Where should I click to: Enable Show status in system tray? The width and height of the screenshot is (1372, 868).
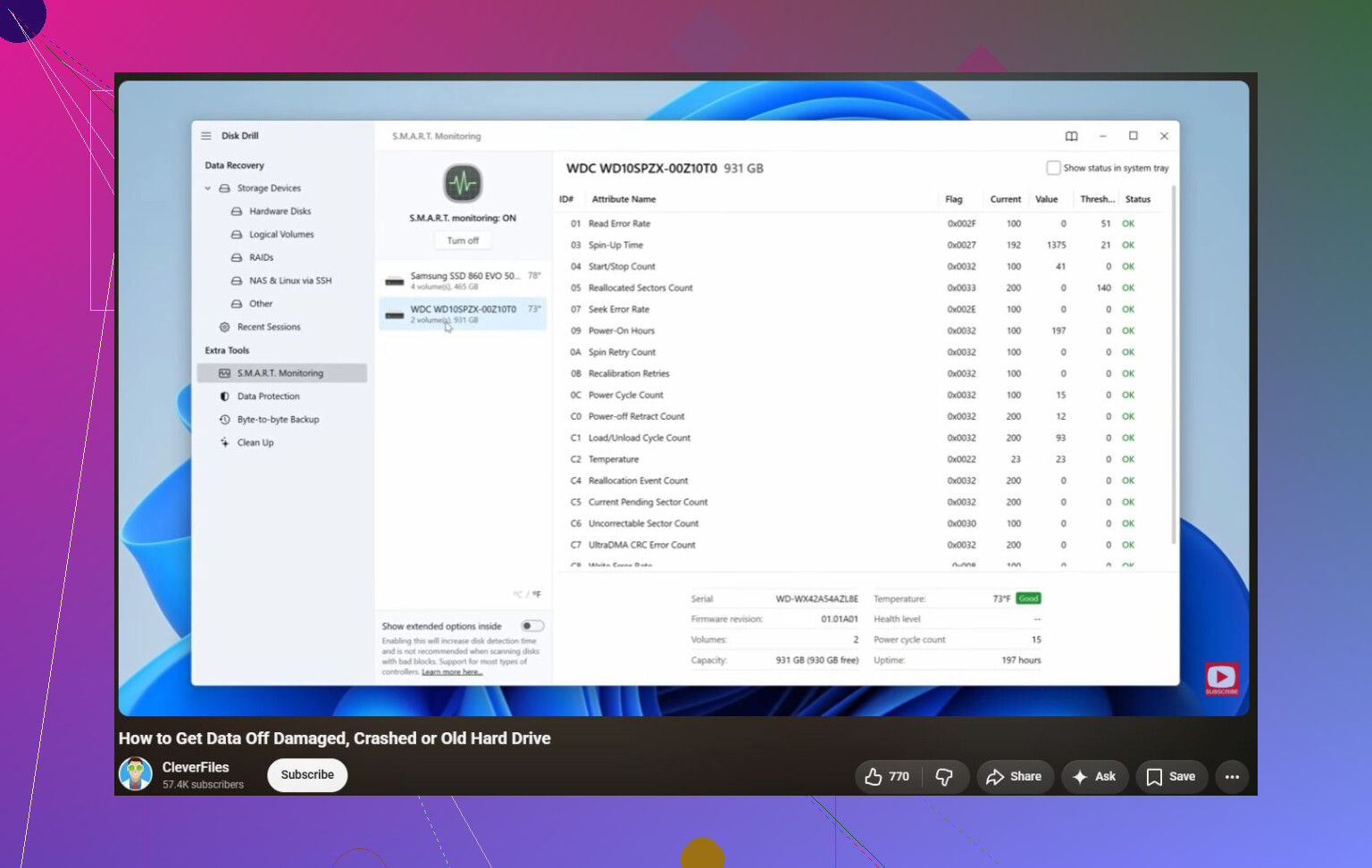coord(1053,168)
